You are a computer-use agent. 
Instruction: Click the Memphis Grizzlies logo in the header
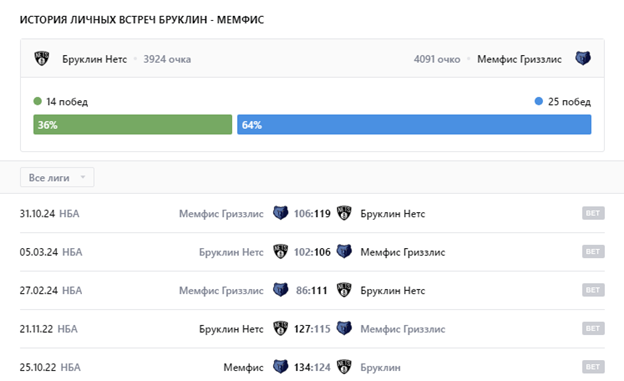tap(583, 59)
